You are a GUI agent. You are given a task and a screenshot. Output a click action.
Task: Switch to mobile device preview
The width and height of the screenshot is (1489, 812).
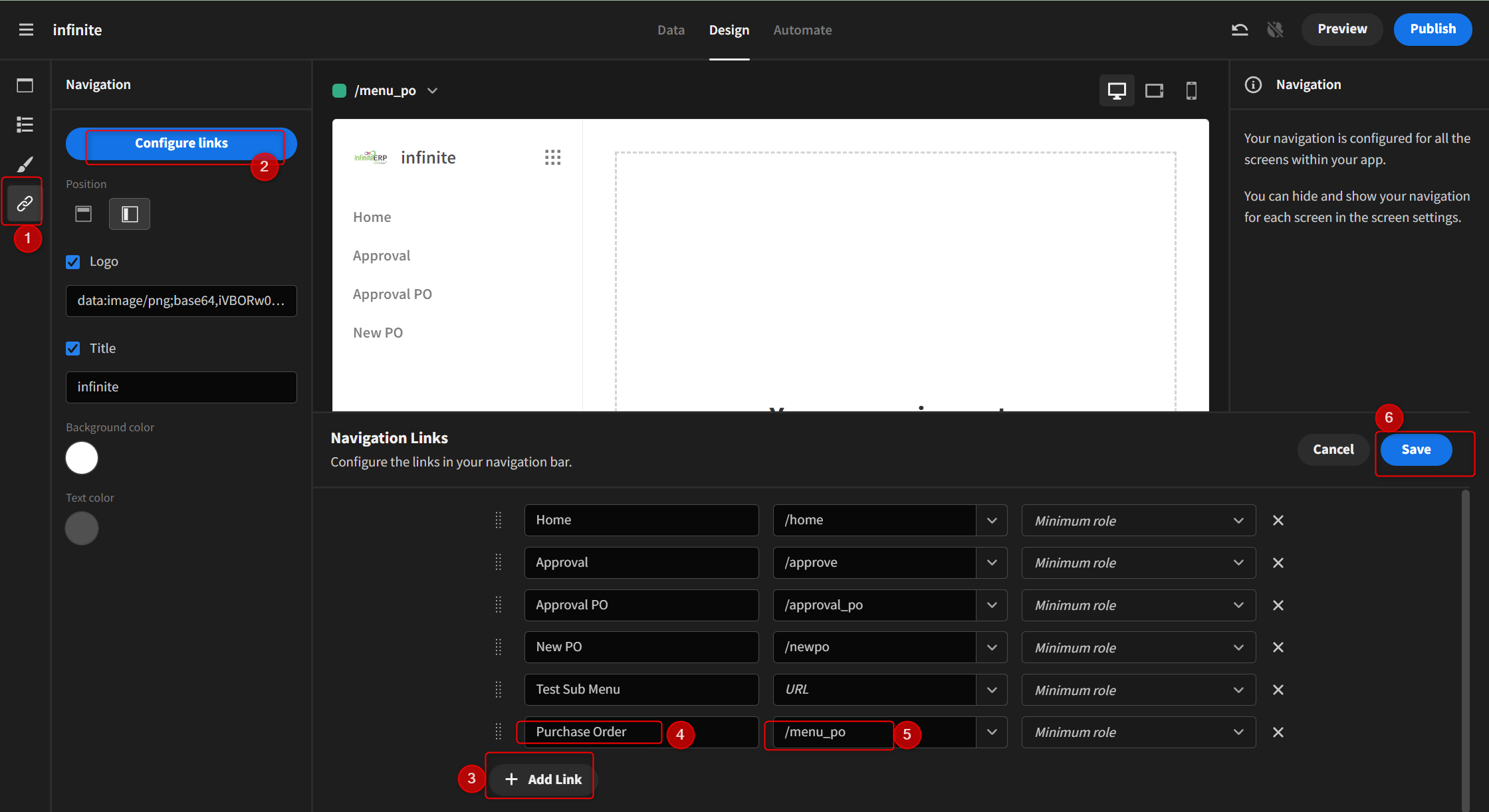[1191, 90]
